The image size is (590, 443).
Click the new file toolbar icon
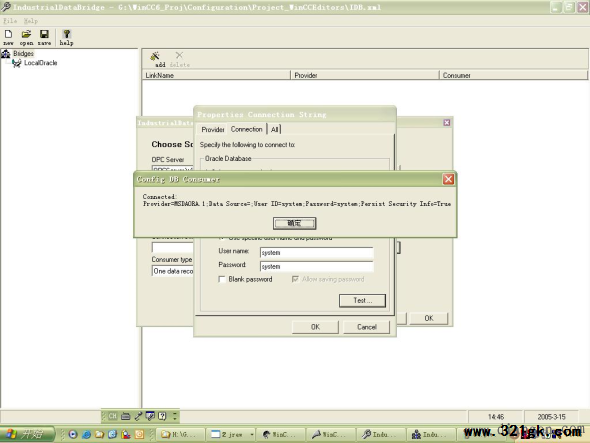(8, 38)
